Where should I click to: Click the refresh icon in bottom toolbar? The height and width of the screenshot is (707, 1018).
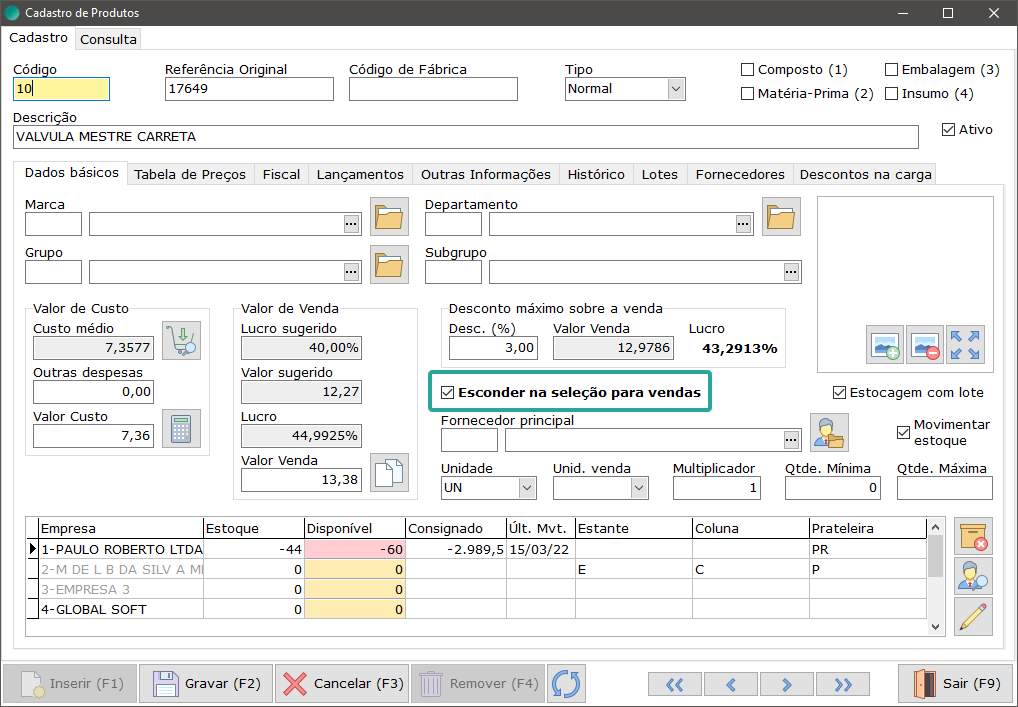[x=566, y=684]
